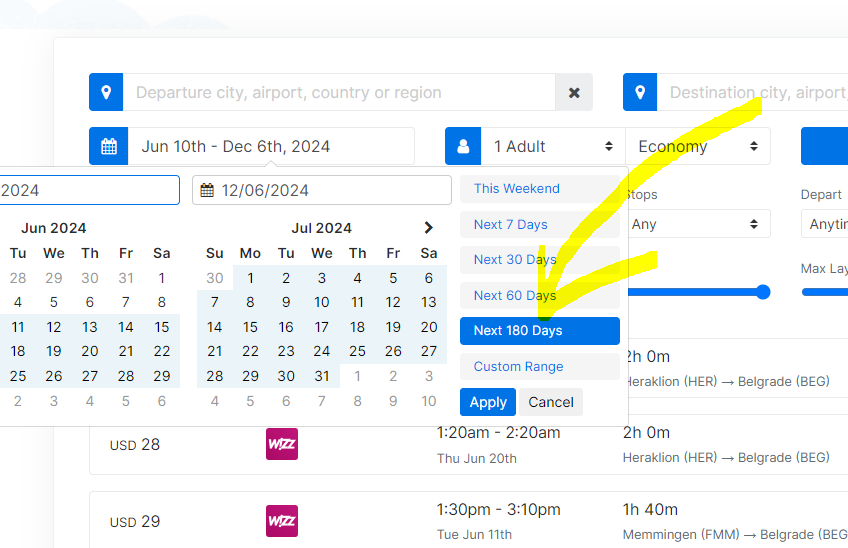This screenshot has height=548, width=848.
Task: Click the 1:30pm - 3:10pm flight time
Action: (x=499, y=510)
